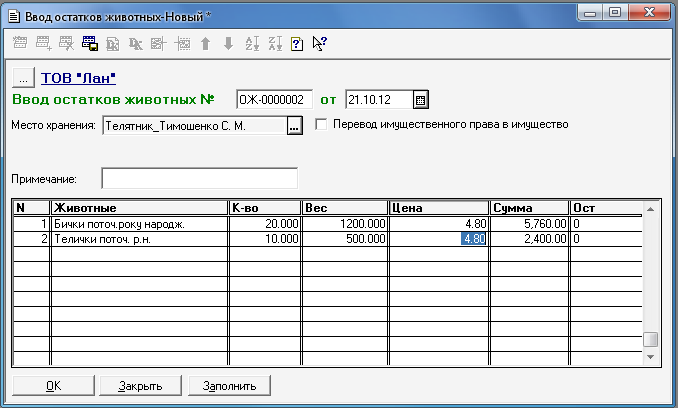
Task: Toggle the 'Перевод имущественного права в имущество' checkbox
Action: (321, 124)
